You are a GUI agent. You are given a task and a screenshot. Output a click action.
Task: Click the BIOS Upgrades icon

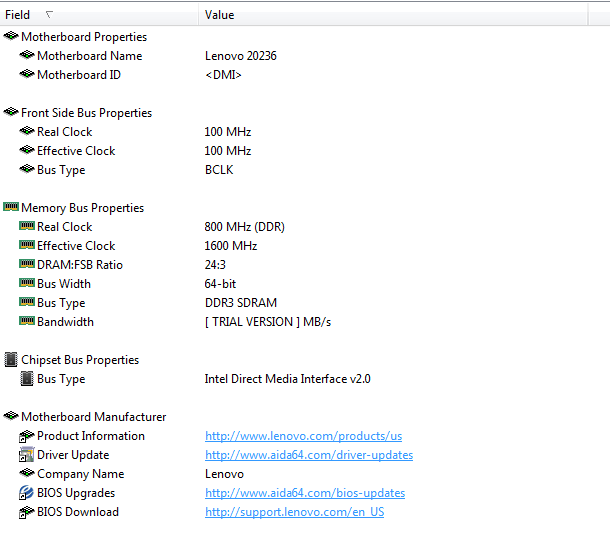coord(26,493)
